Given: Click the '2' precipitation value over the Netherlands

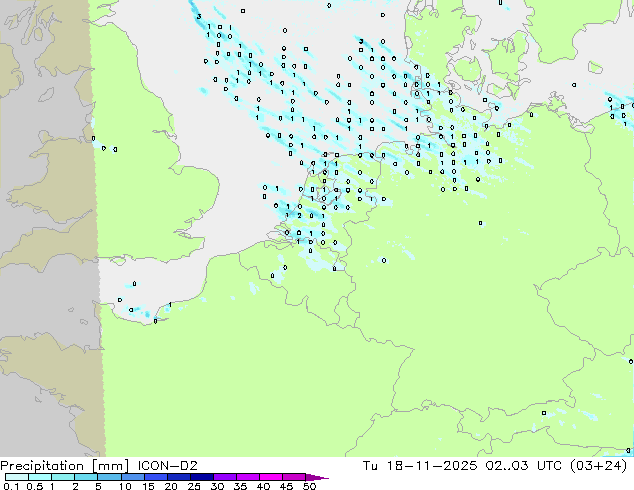Looking at the screenshot, I should [x=299, y=216].
